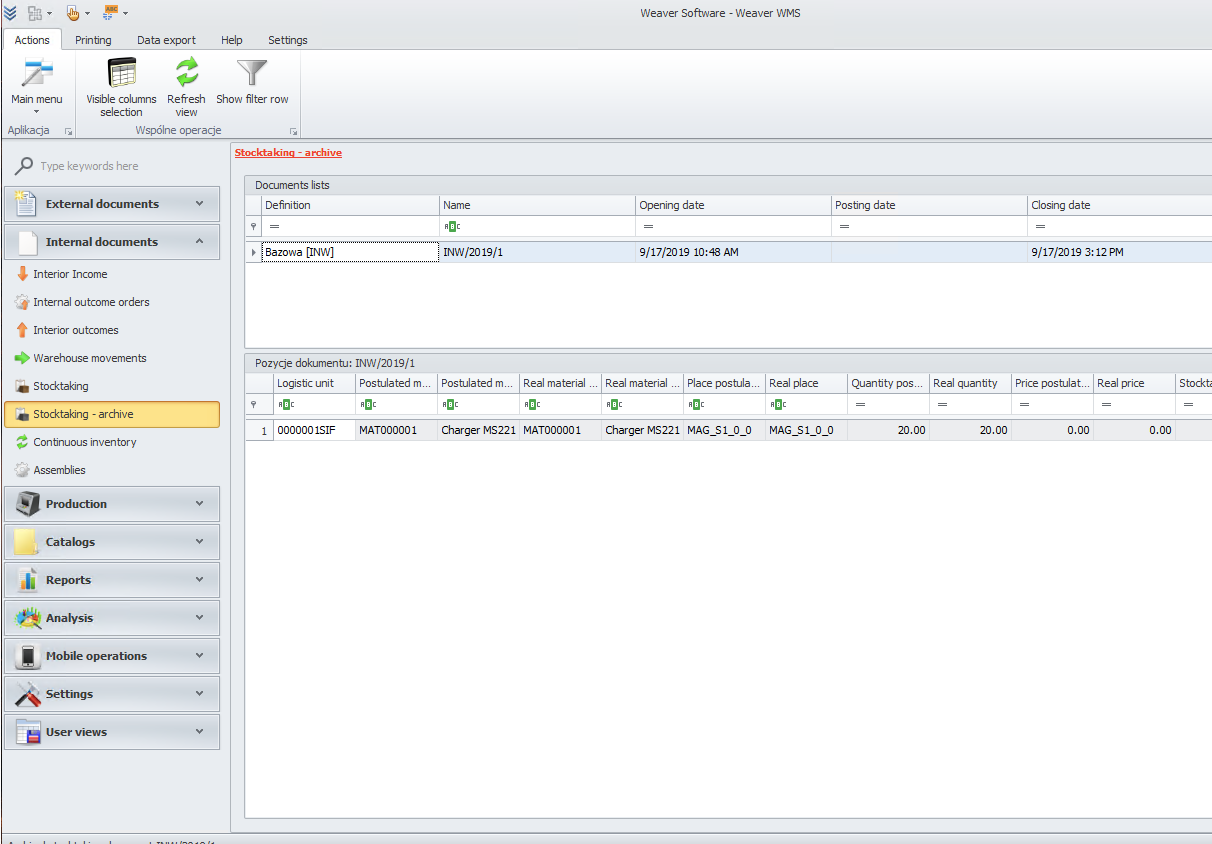This screenshot has width=1212, height=844.
Task: Click the User views save icon
Action: coord(27,732)
